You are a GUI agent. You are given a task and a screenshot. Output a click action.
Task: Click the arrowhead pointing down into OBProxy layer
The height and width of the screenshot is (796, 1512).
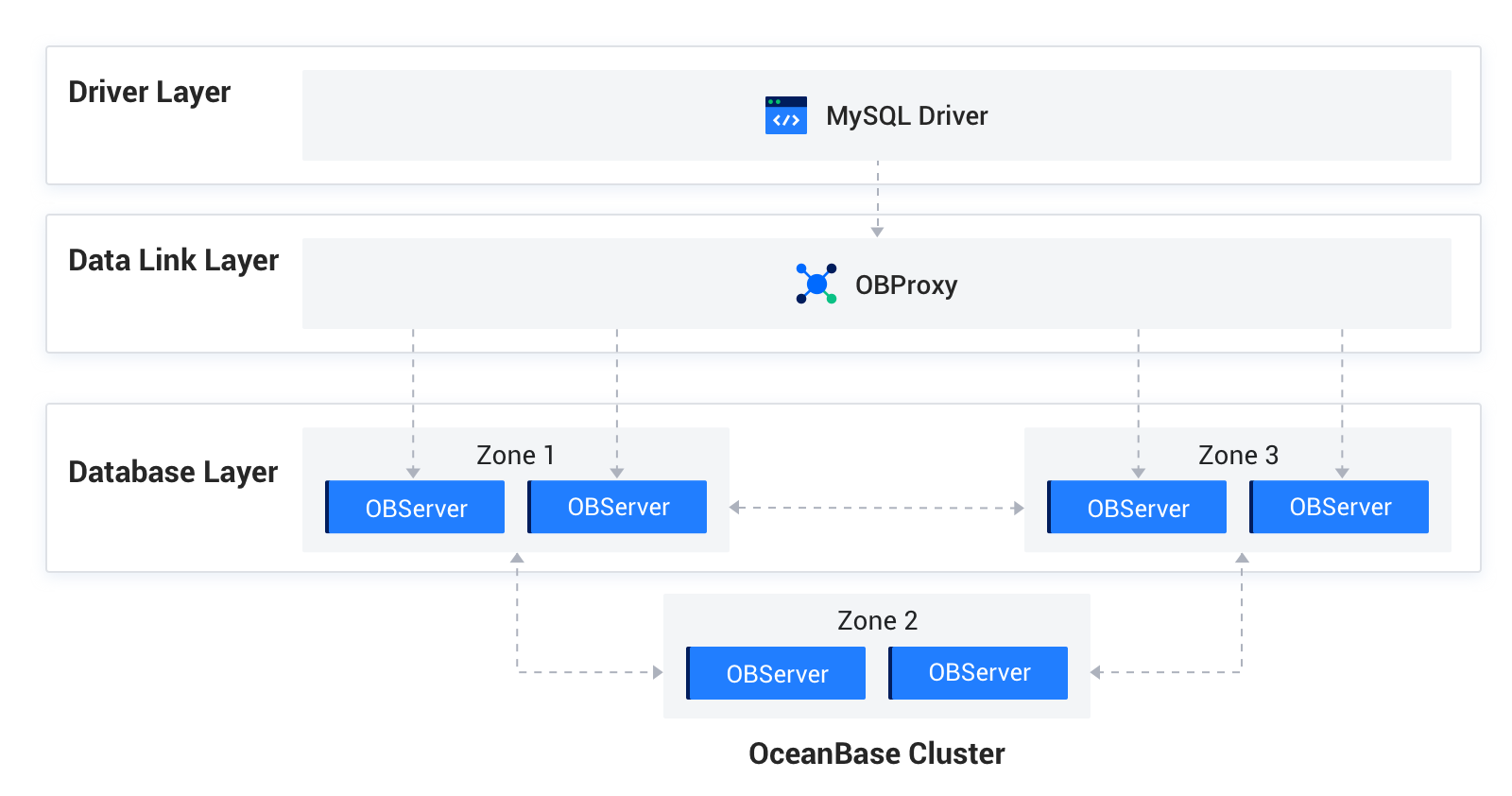(x=877, y=231)
